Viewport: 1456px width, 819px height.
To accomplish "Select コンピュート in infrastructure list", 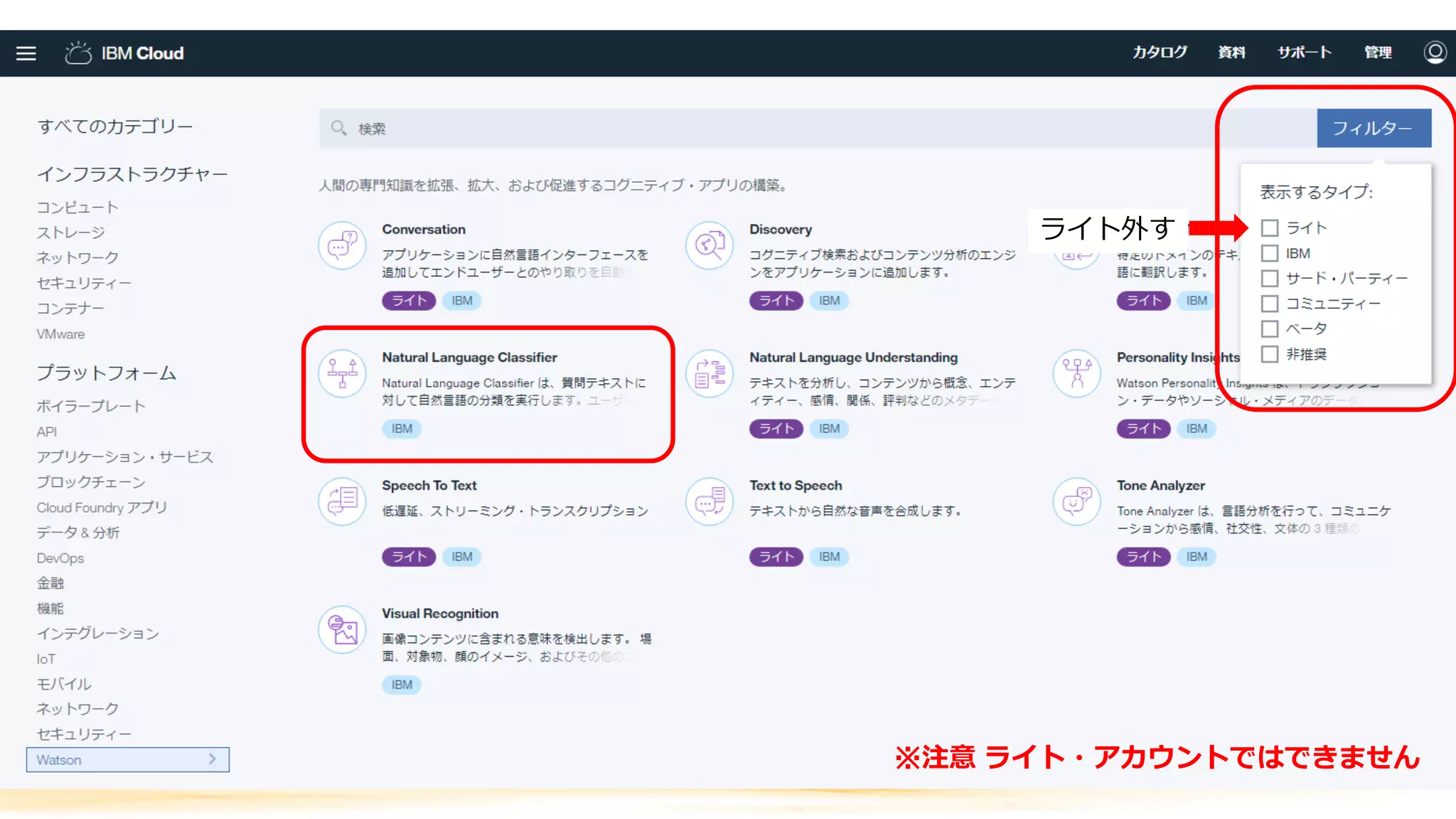I will (77, 208).
